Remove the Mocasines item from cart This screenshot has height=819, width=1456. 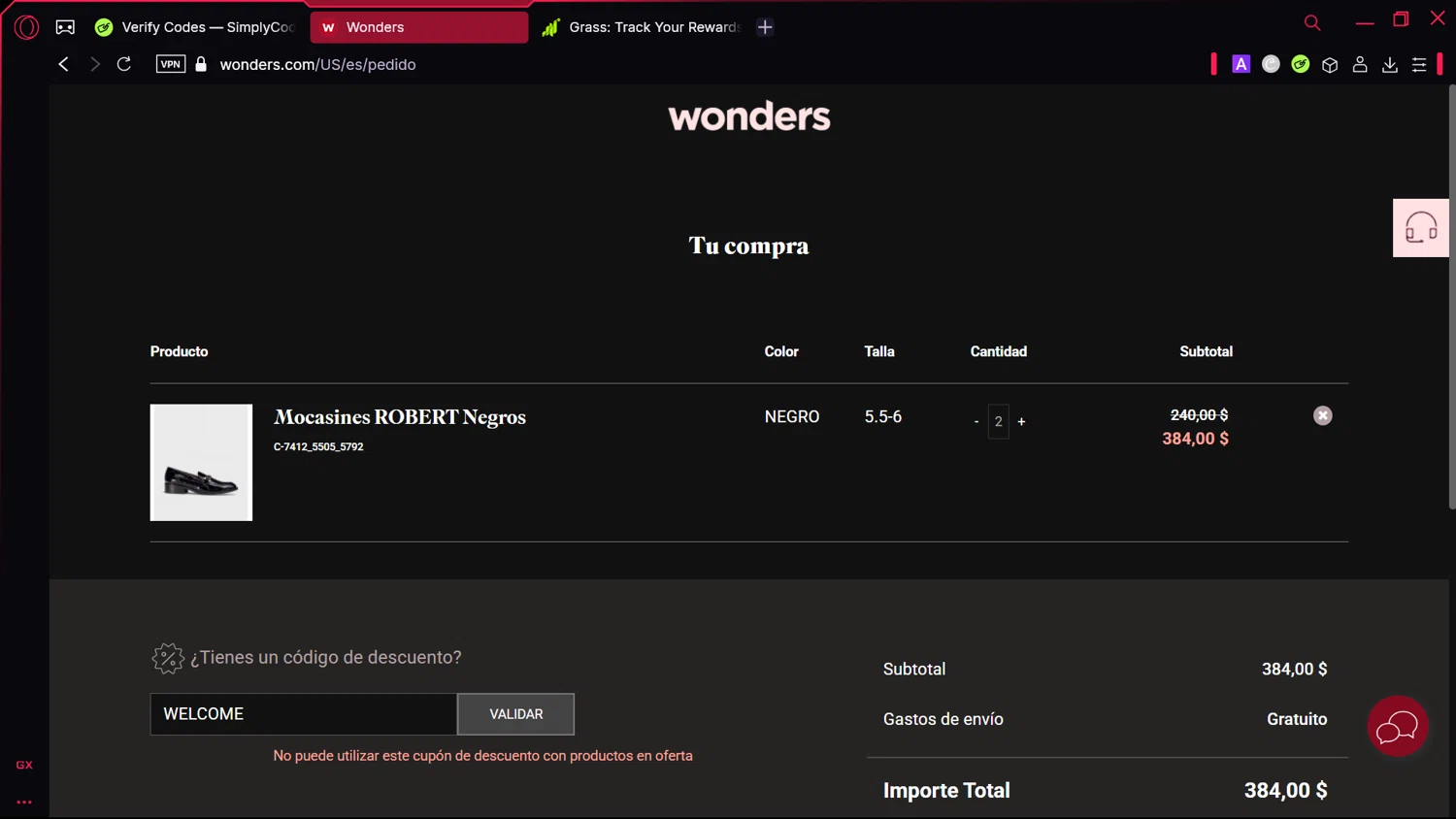[1323, 415]
